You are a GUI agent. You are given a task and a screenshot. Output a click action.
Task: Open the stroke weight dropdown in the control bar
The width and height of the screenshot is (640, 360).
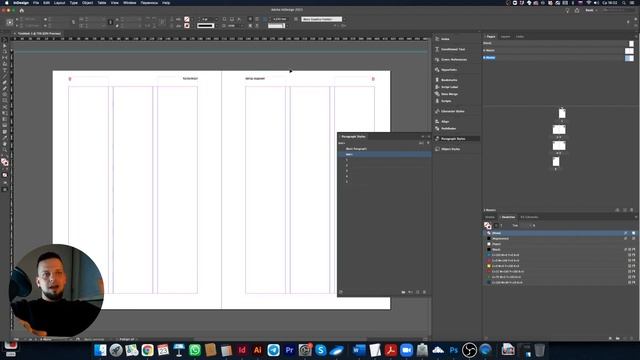coord(216,19)
